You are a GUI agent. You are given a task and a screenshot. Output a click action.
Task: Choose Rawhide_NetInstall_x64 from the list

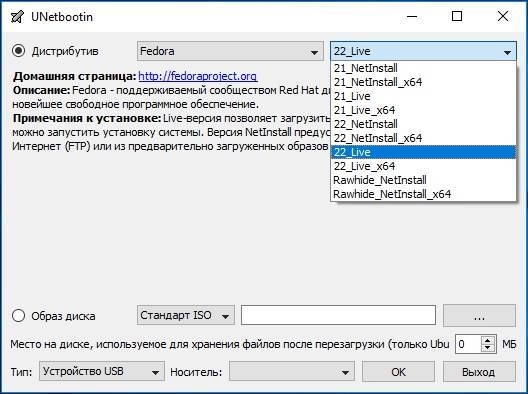click(423, 194)
